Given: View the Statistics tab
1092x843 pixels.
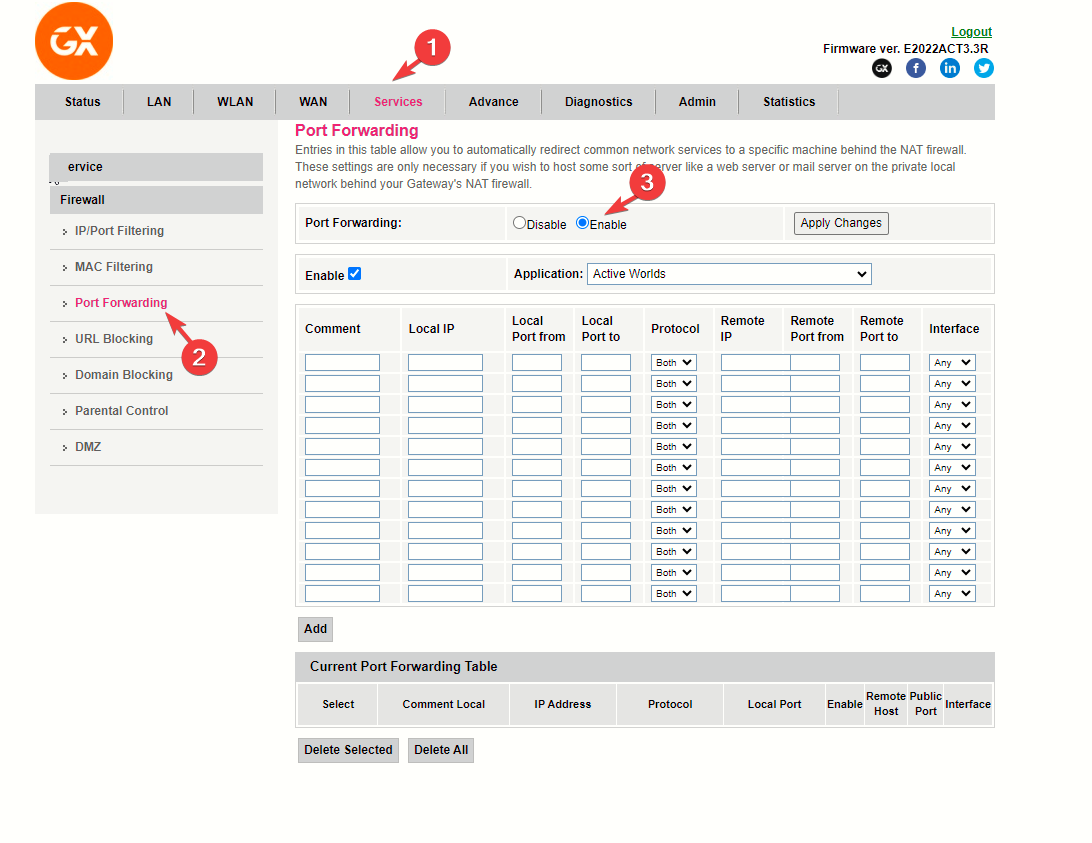Looking at the screenshot, I should [788, 102].
